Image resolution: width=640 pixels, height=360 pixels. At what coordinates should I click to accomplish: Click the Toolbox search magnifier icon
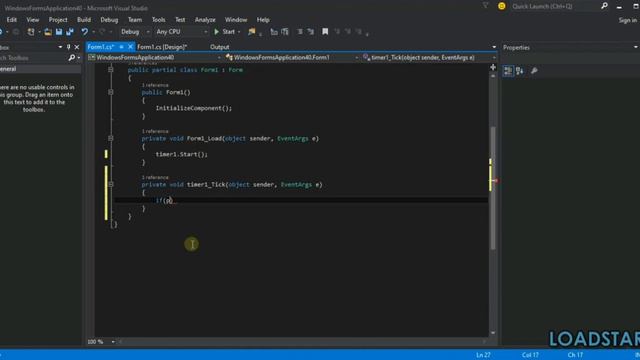point(72,58)
